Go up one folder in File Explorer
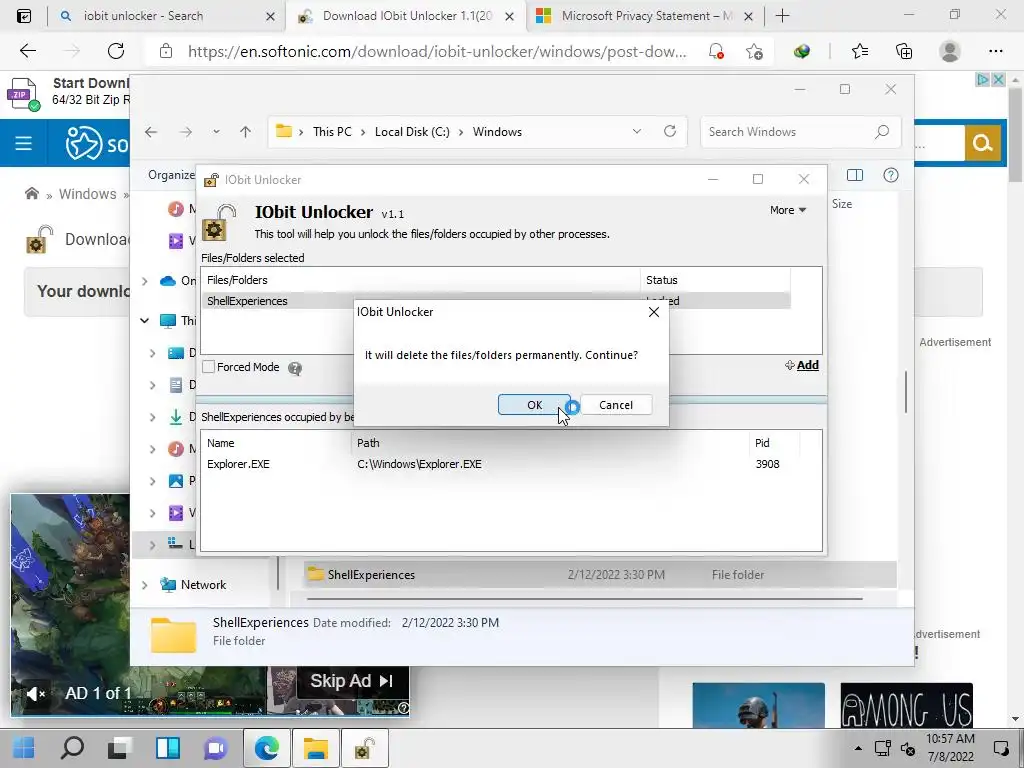Image resolution: width=1024 pixels, height=768 pixels. (246, 132)
